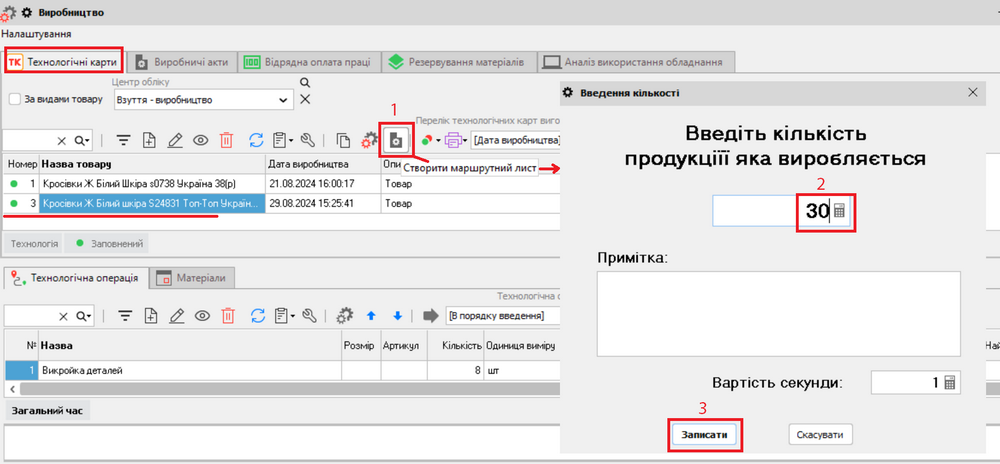
Task: Edit technological card with pencil icon
Action: coord(175,140)
